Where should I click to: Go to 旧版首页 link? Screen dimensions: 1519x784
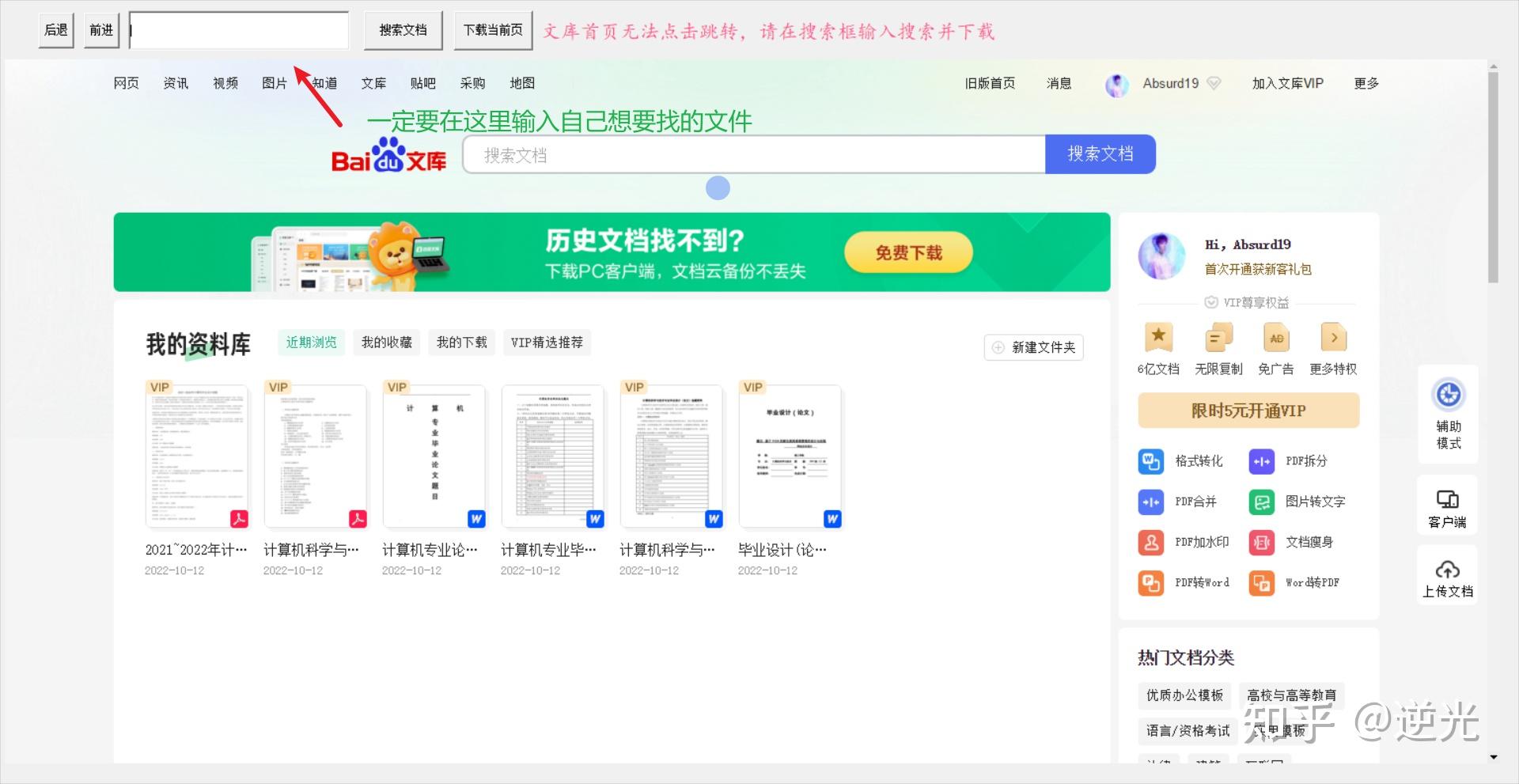pyautogui.click(x=990, y=83)
